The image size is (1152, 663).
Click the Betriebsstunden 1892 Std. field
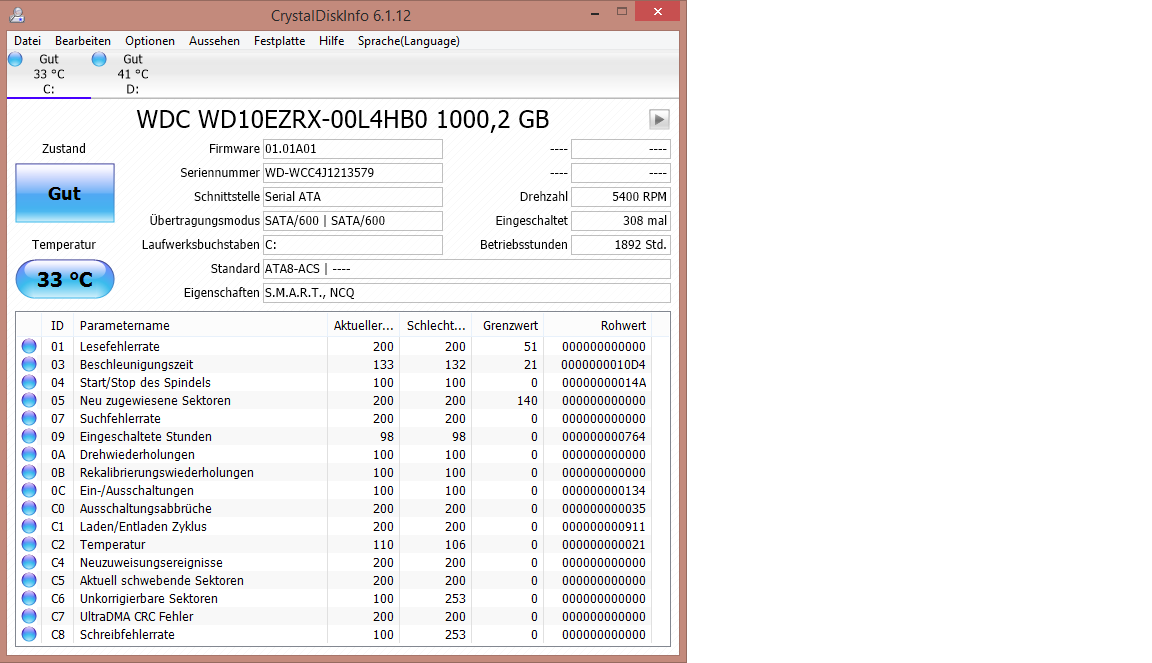pos(621,245)
